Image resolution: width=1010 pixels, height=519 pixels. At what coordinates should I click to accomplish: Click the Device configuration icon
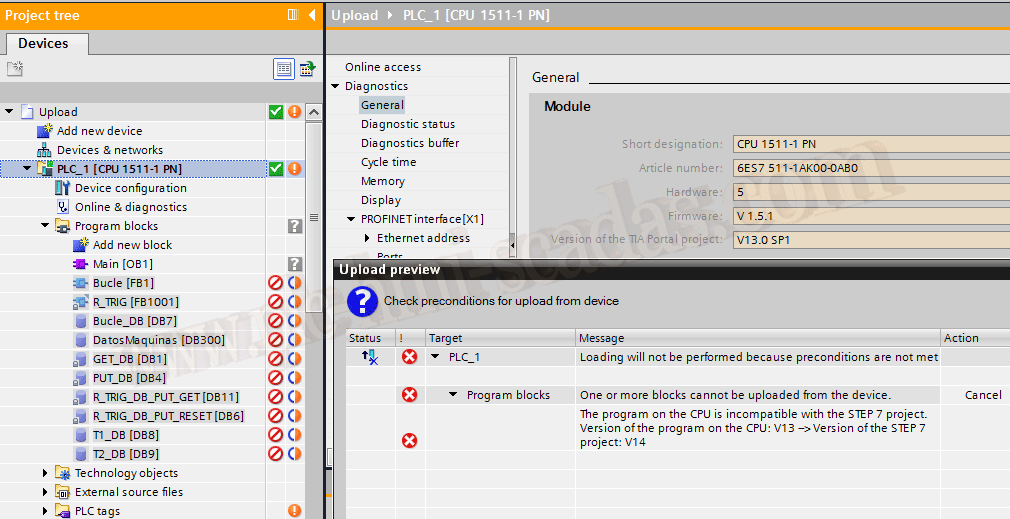[x=63, y=188]
